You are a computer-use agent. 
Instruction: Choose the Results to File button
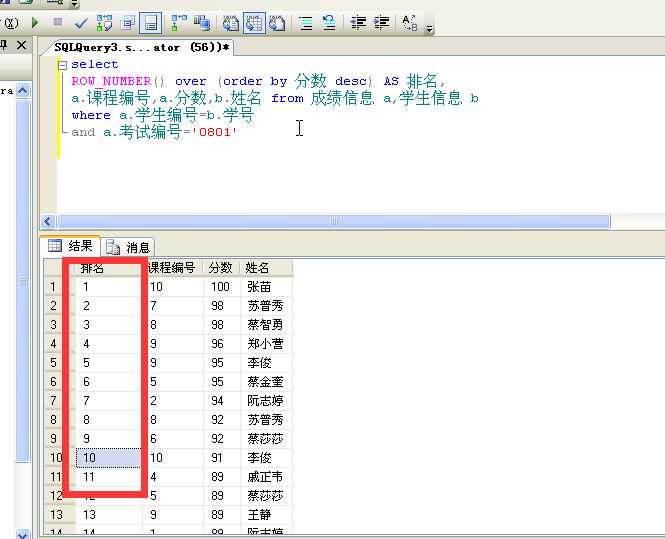pos(277,23)
